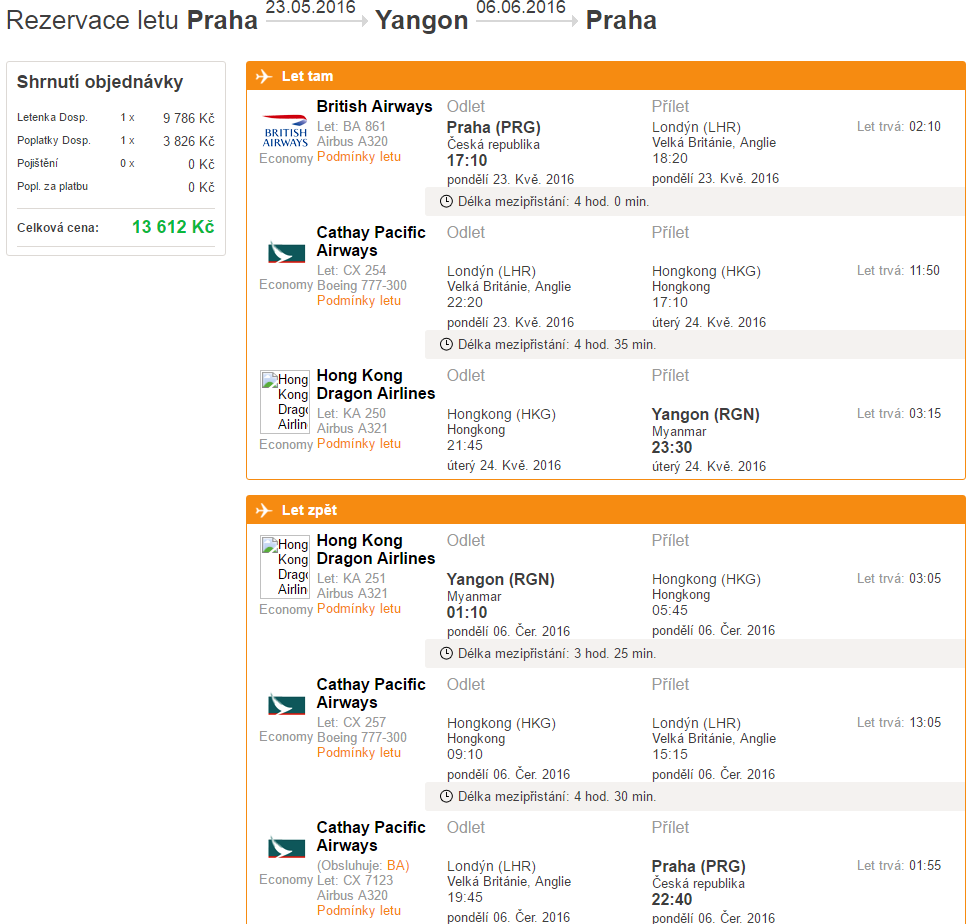Click Délka mezipřistání: 4 hod. 35 min.
Viewport: 968px width, 924px height.
coord(557,344)
